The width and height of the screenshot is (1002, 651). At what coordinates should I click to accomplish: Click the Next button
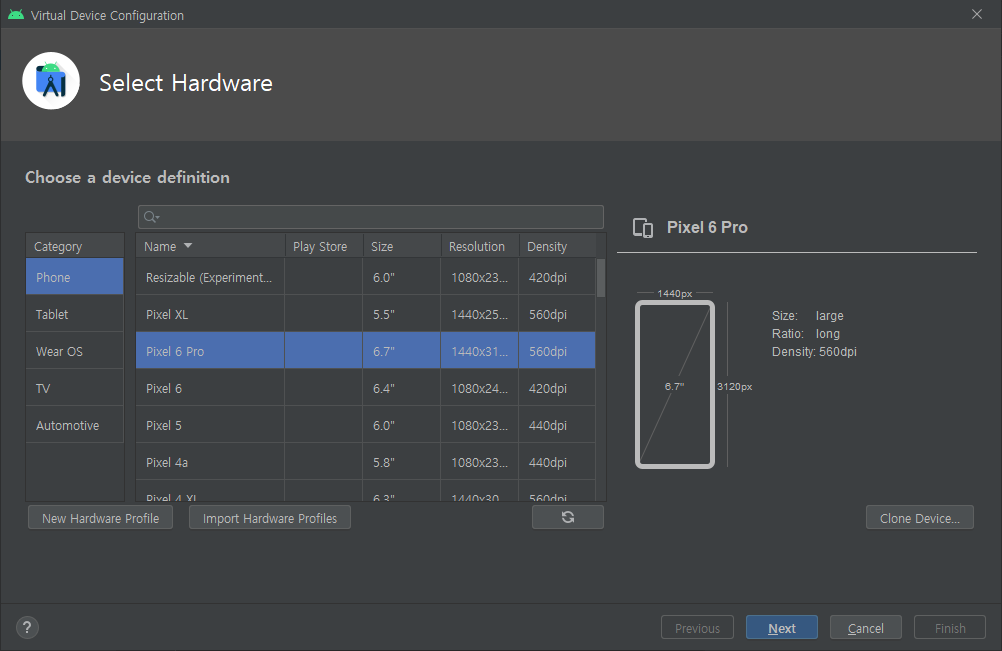coord(782,628)
